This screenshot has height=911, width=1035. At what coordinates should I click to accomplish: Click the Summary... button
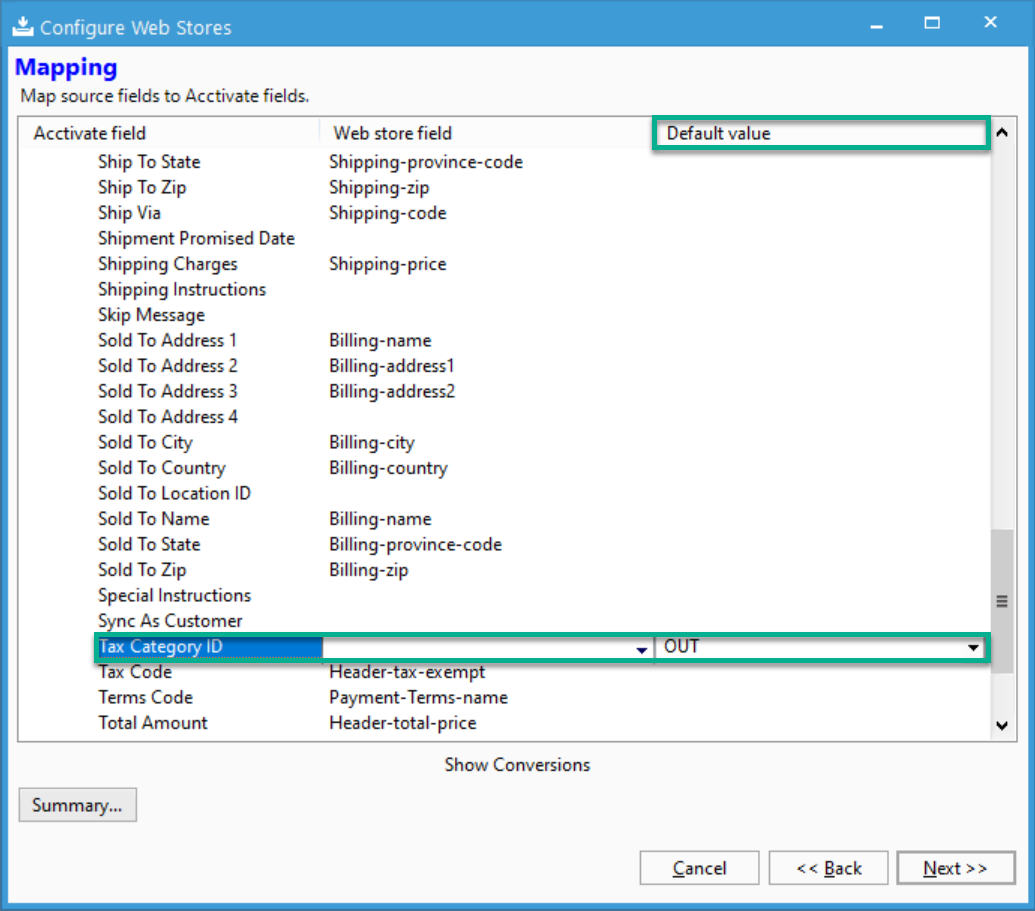[x=77, y=805]
